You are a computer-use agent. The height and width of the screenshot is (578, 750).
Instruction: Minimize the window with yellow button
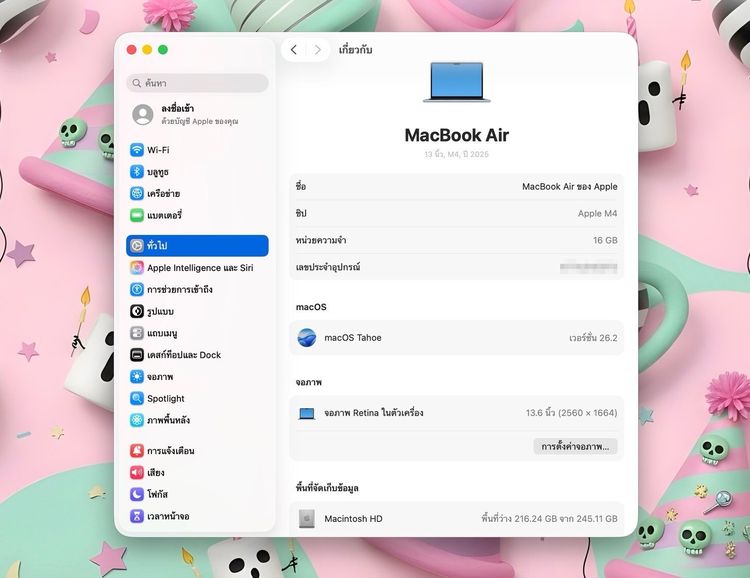pyautogui.click(x=147, y=50)
